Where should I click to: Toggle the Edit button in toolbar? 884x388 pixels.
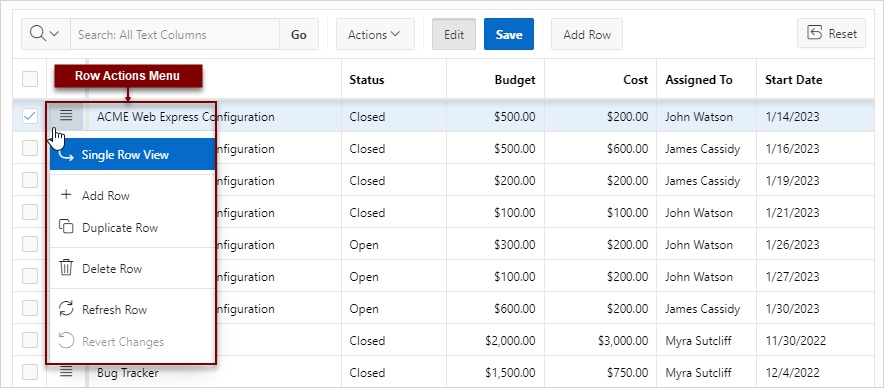(x=454, y=34)
